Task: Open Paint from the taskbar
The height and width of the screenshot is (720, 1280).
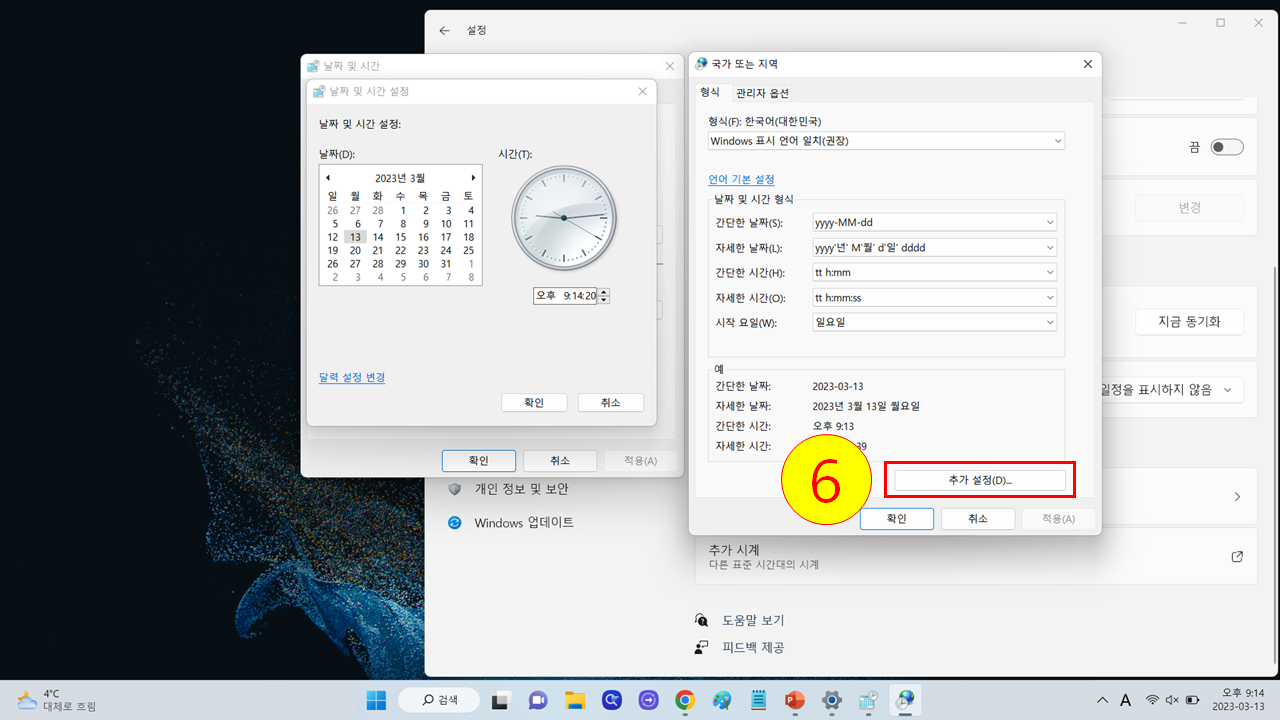Action: coord(721,700)
